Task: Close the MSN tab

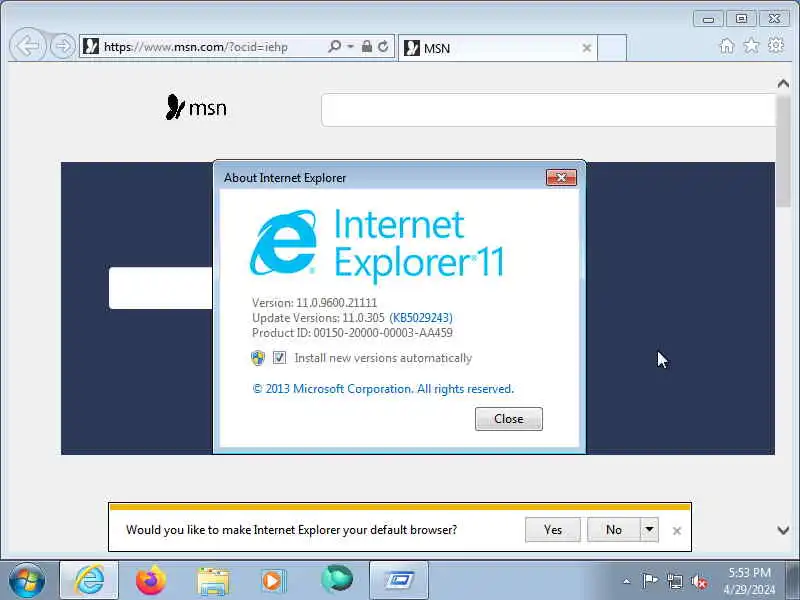Action: pos(587,48)
